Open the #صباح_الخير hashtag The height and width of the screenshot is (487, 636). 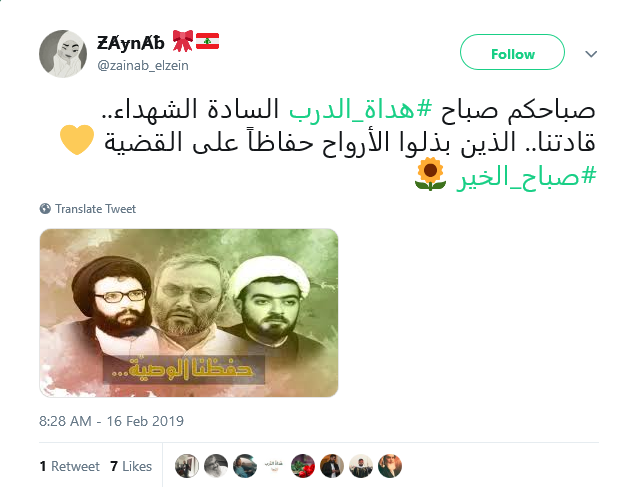click(x=526, y=177)
